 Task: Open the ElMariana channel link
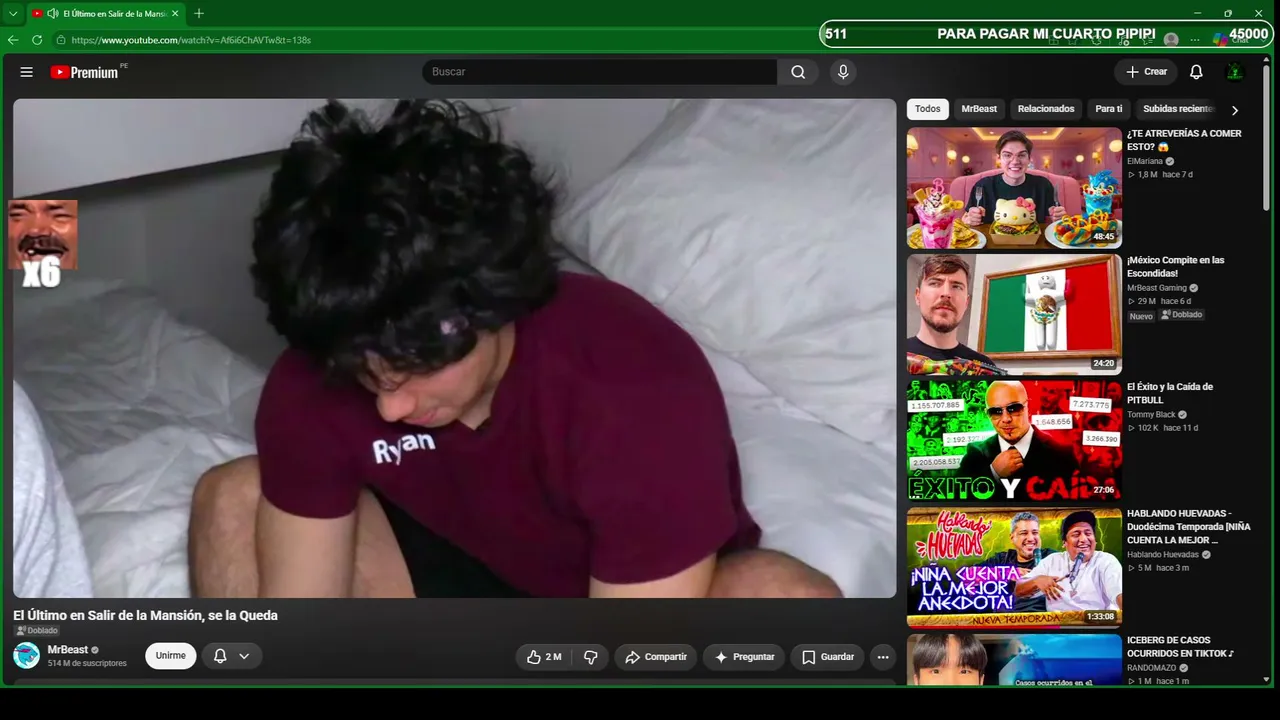1145,161
